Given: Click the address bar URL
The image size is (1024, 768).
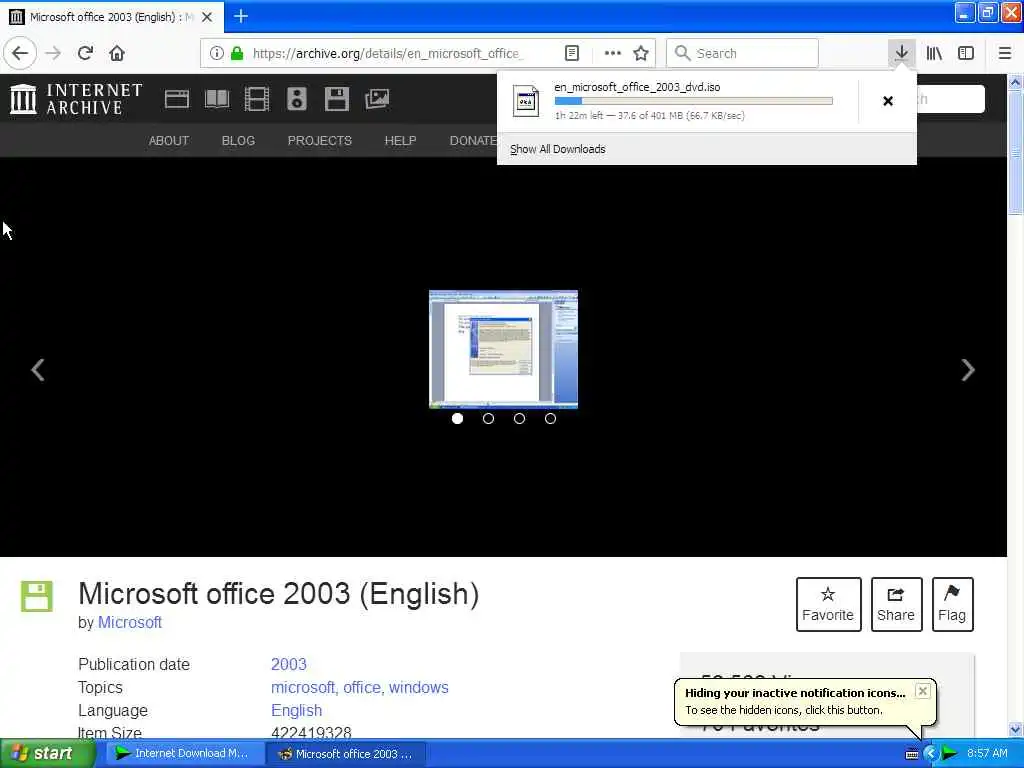Looking at the screenshot, I should [386, 54].
